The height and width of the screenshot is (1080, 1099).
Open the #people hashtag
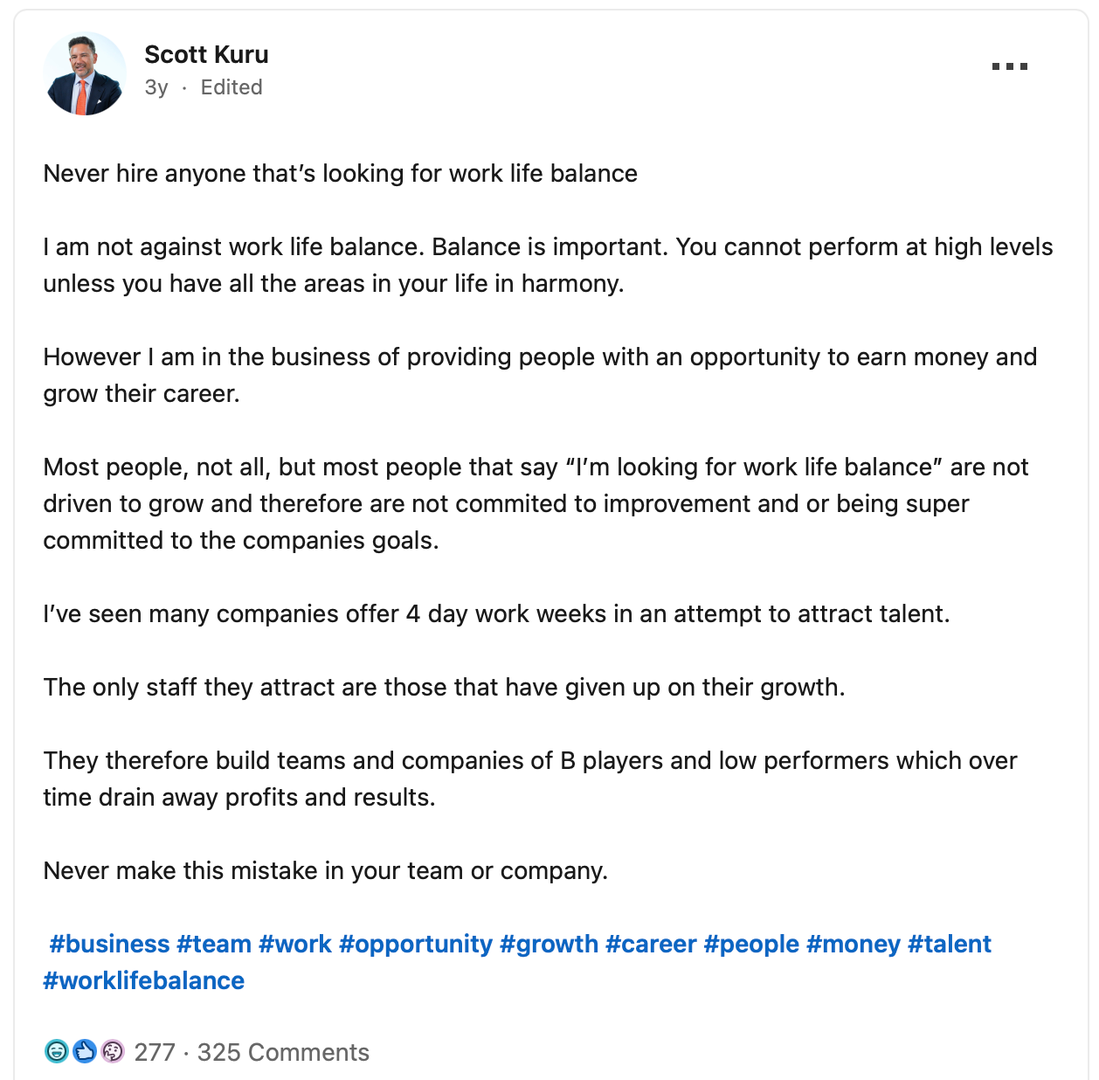tap(751, 944)
